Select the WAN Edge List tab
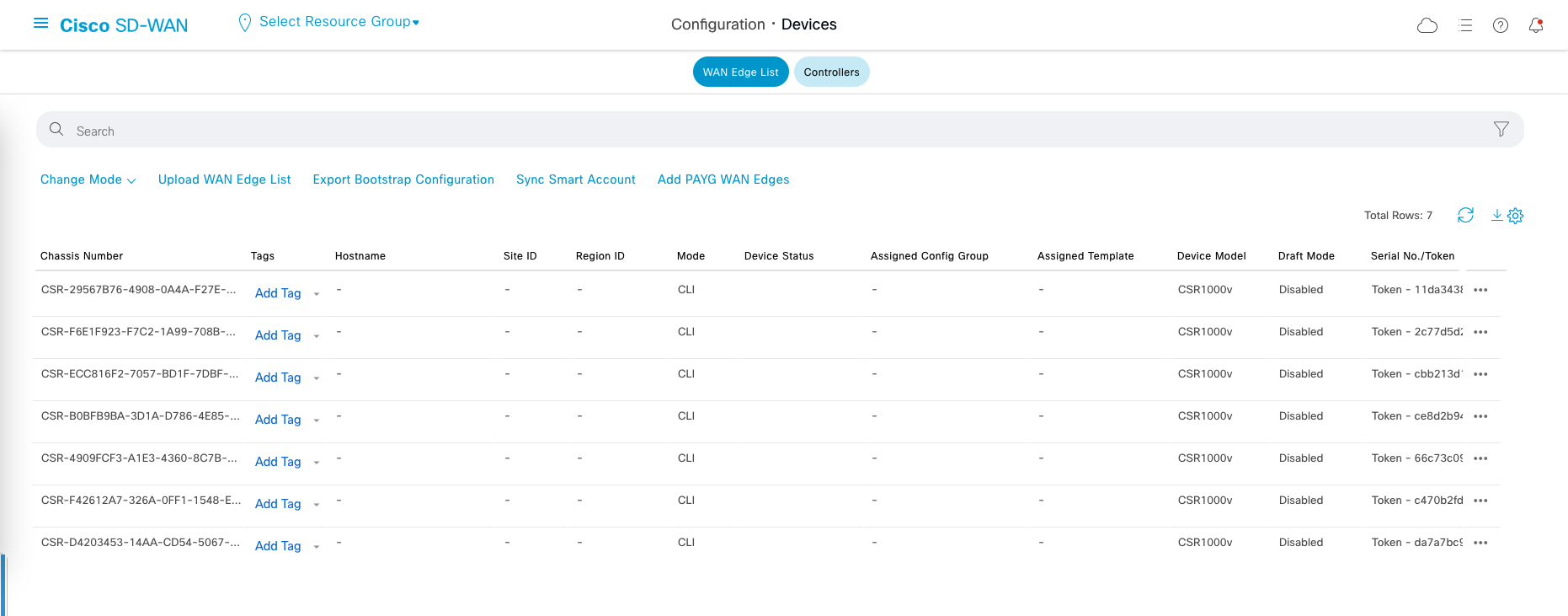 coord(740,72)
